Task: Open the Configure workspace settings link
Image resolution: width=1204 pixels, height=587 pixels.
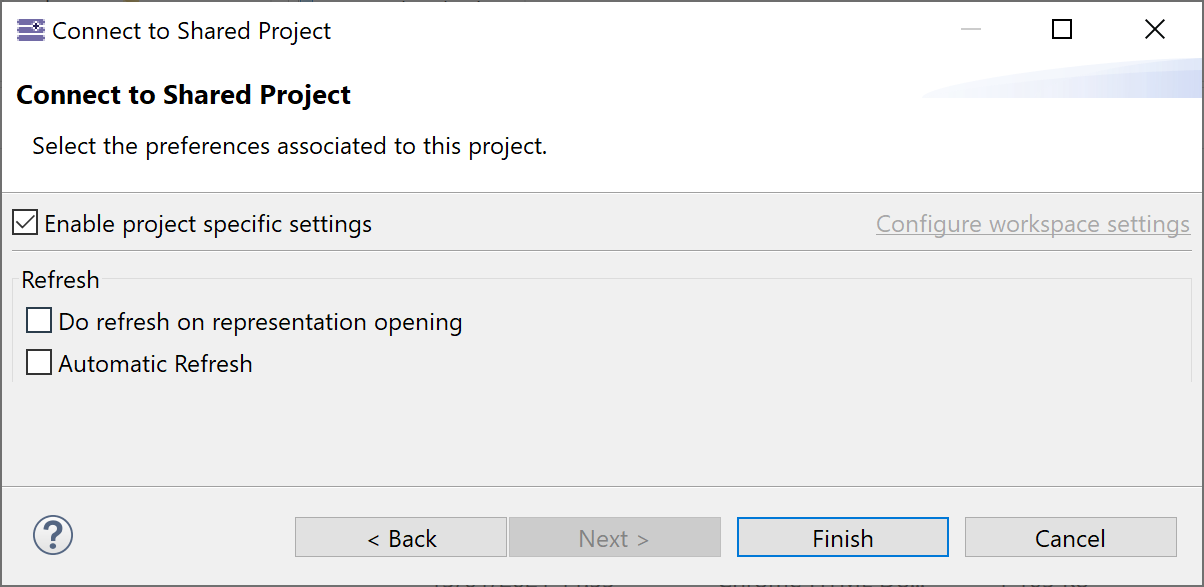Action: [x=1032, y=224]
